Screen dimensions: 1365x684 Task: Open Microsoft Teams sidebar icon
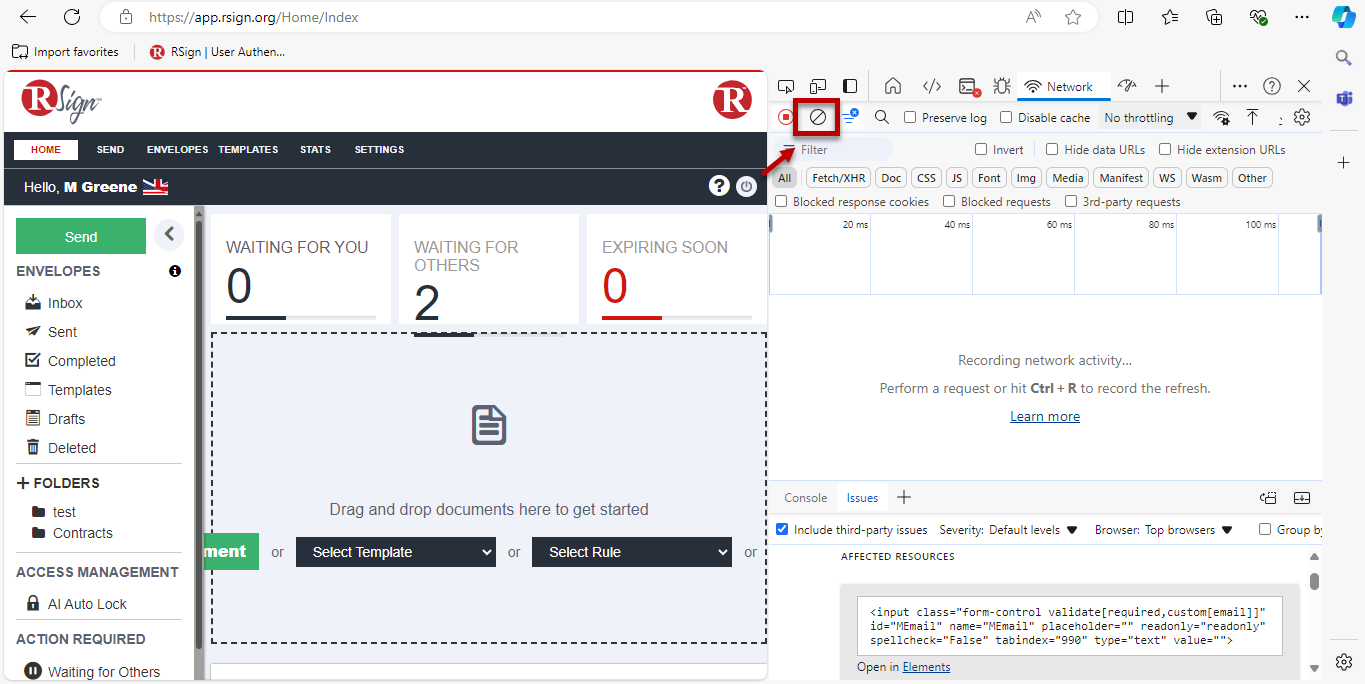click(x=1345, y=97)
